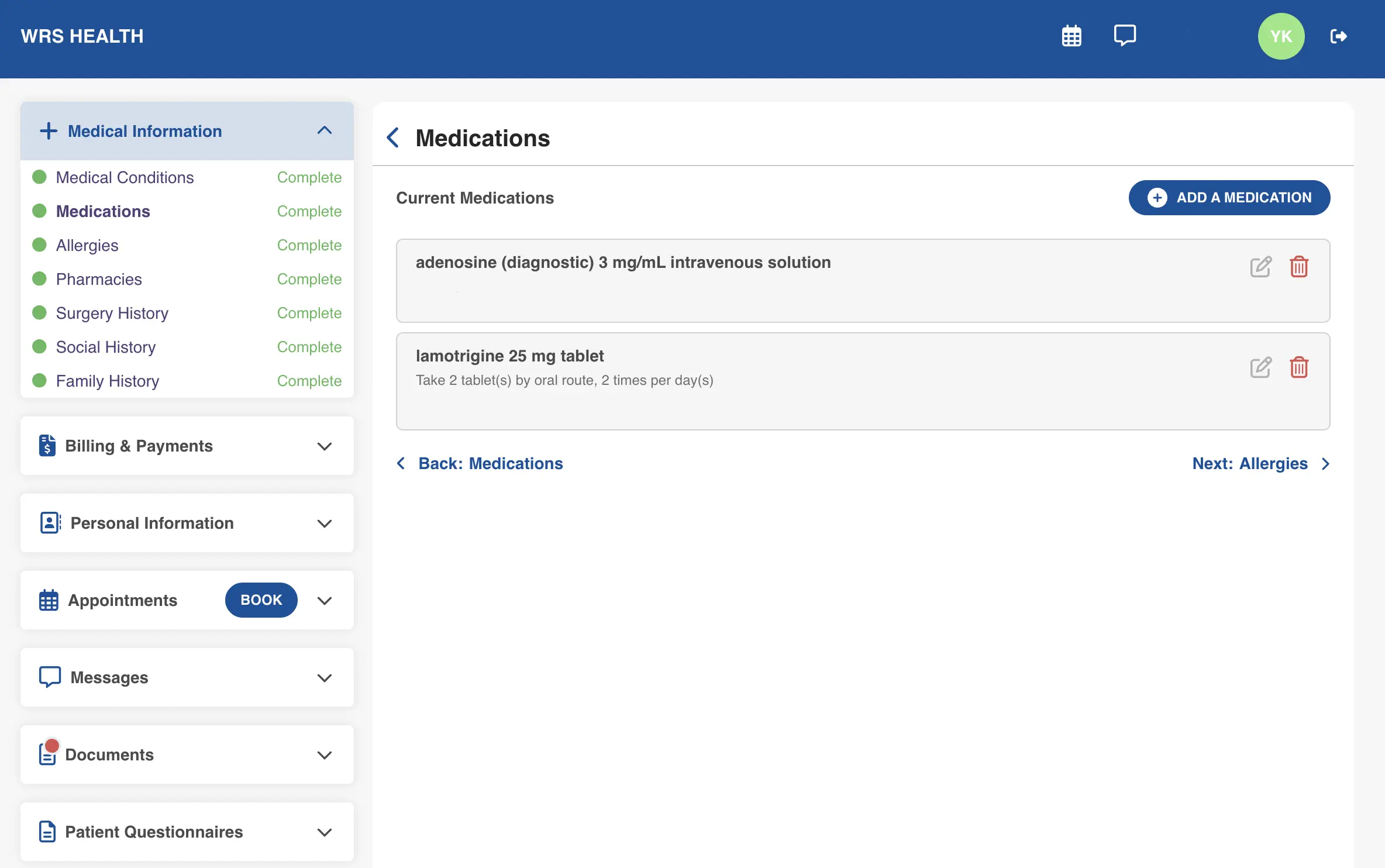Click the green status dot for Medical Conditions
The width and height of the screenshot is (1385, 868).
pyautogui.click(x=39, y=177)
